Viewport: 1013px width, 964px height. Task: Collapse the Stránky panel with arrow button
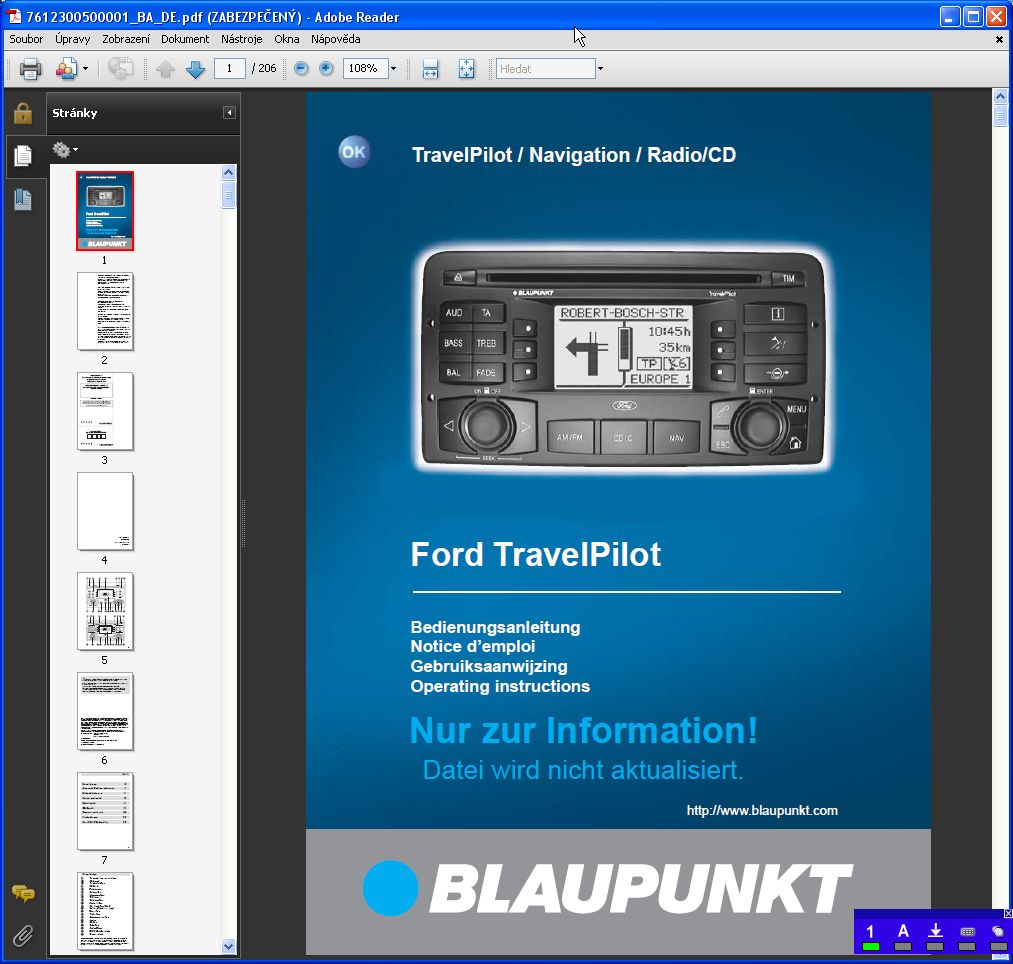click(x=229, y=113)
